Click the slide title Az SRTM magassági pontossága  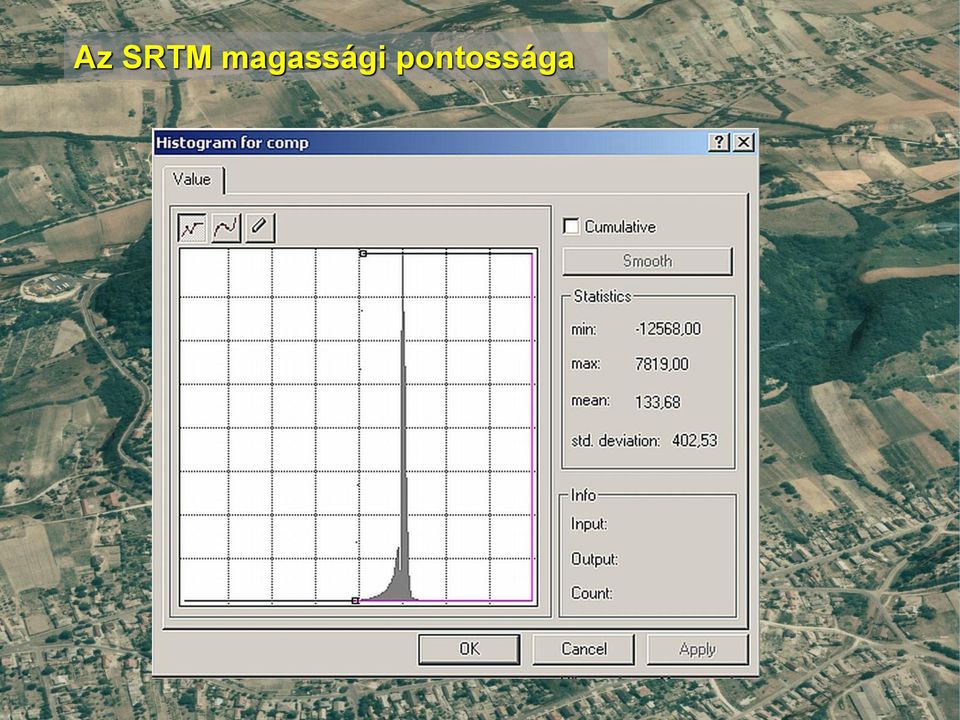point(324,58)
